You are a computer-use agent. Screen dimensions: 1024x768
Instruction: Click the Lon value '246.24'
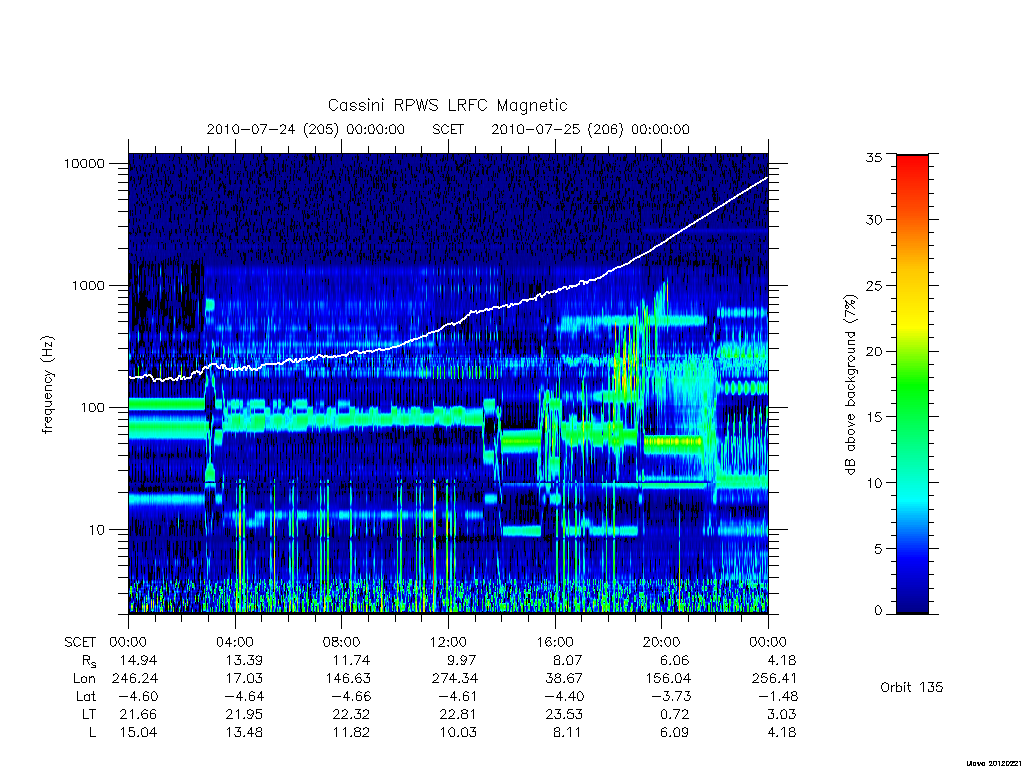click(135, 679)
